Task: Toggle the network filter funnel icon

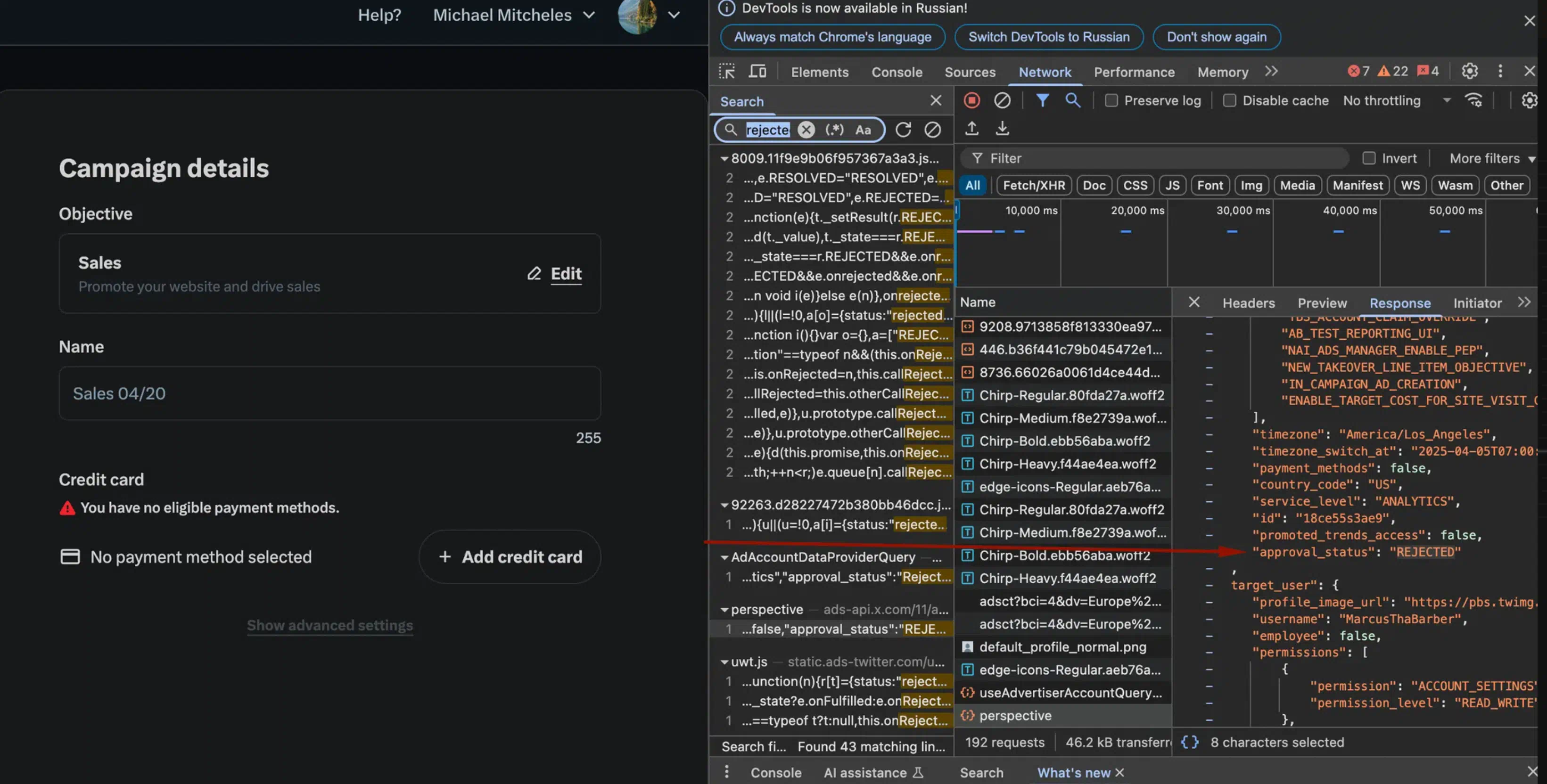Action: pyautogui.click(x=1043, y=100)
